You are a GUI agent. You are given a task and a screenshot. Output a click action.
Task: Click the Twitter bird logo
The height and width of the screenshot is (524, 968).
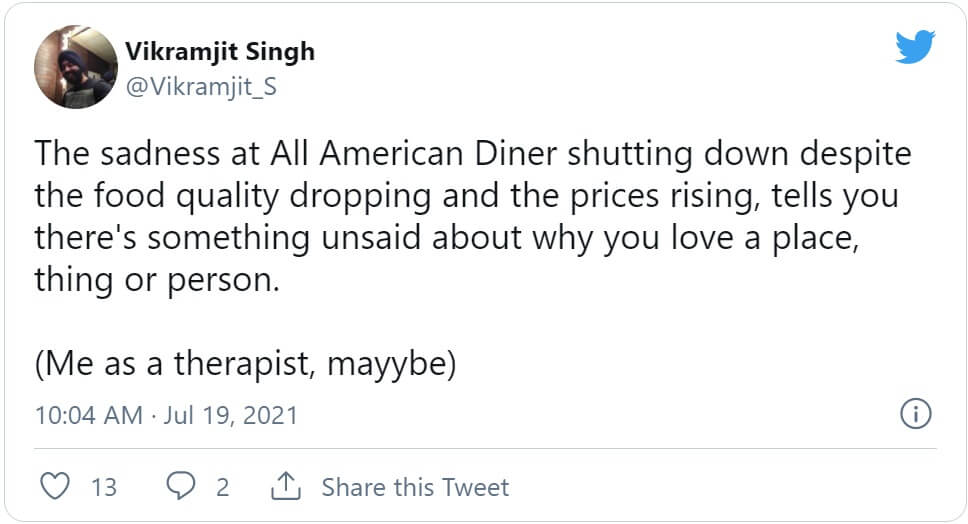click(x=914, y=47)
